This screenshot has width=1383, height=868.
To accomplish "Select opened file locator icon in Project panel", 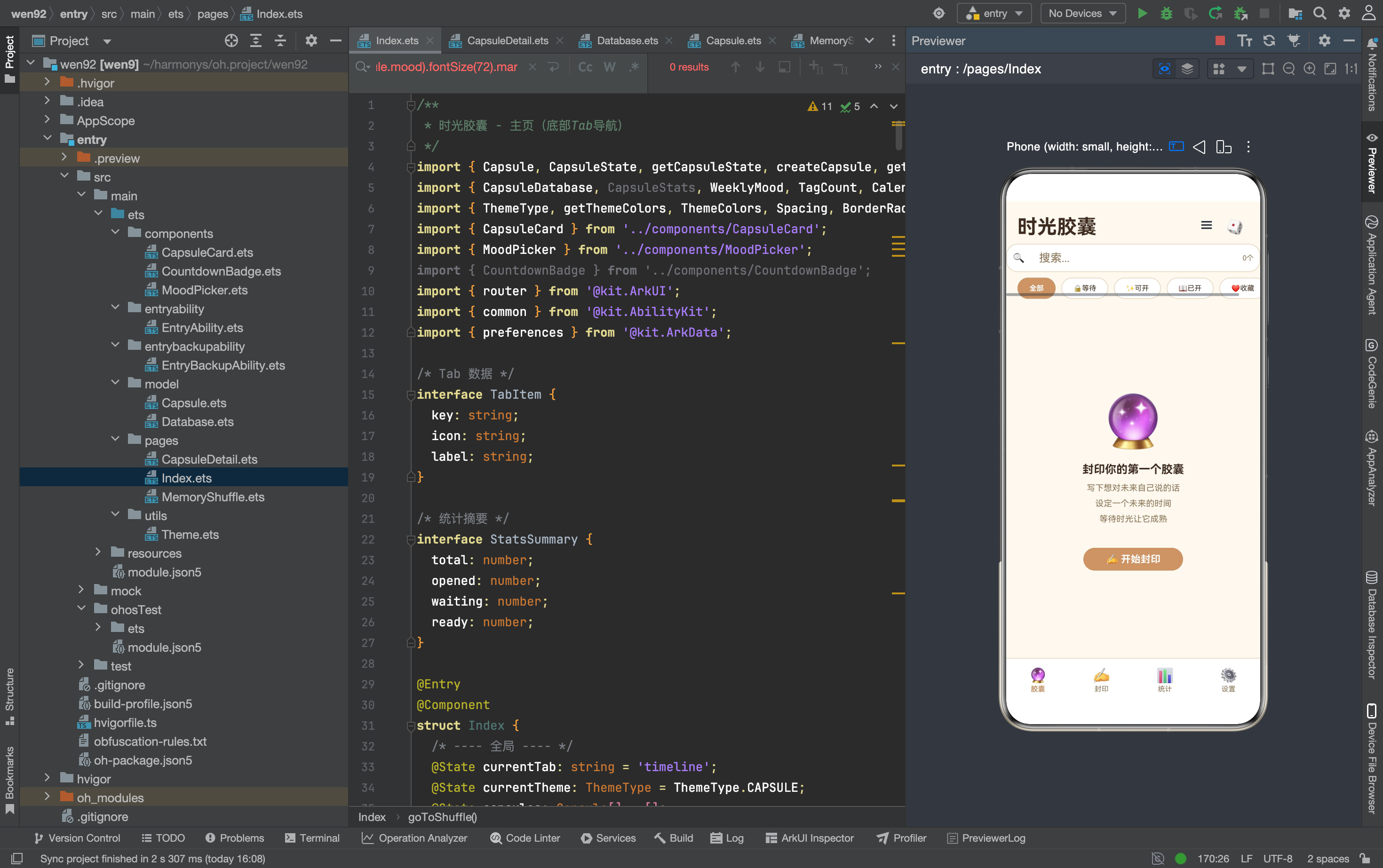I will [x=231, y=40].
